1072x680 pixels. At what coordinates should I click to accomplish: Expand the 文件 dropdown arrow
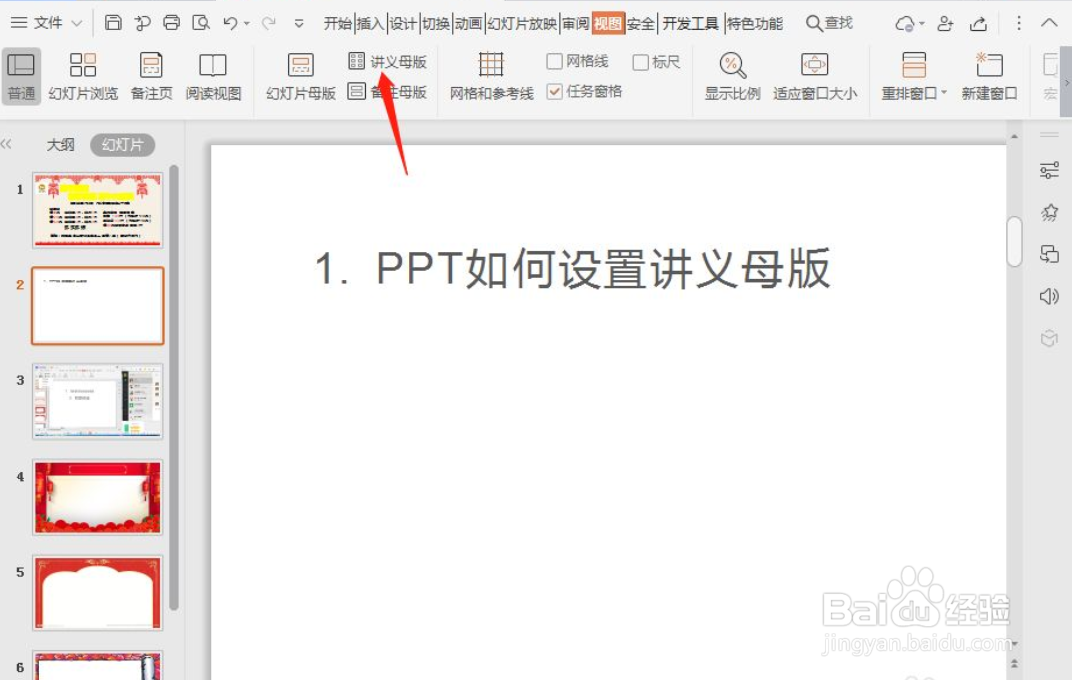click(x=77, y=23)
